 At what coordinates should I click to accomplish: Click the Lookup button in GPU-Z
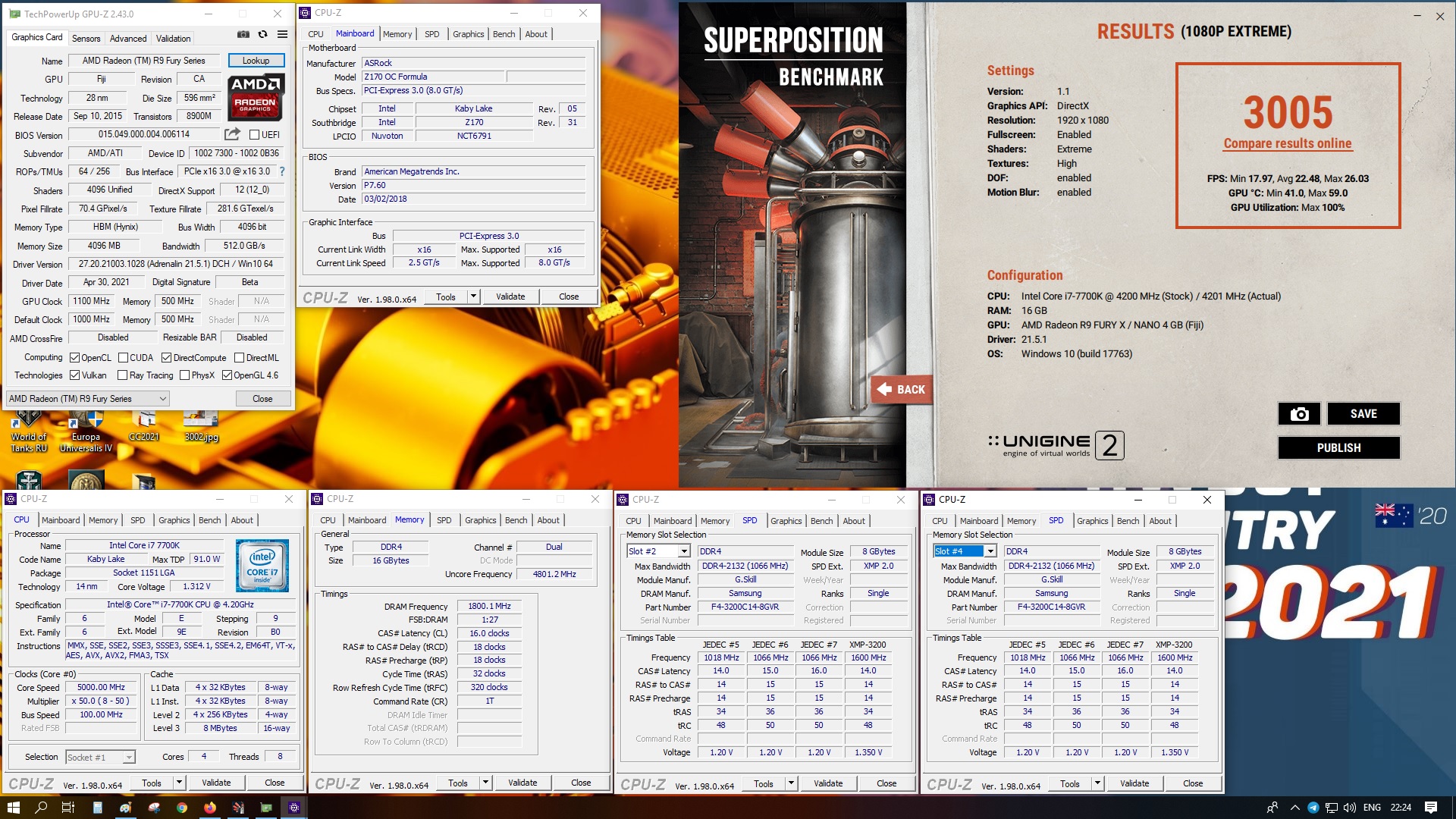click(x=256, y=61)
